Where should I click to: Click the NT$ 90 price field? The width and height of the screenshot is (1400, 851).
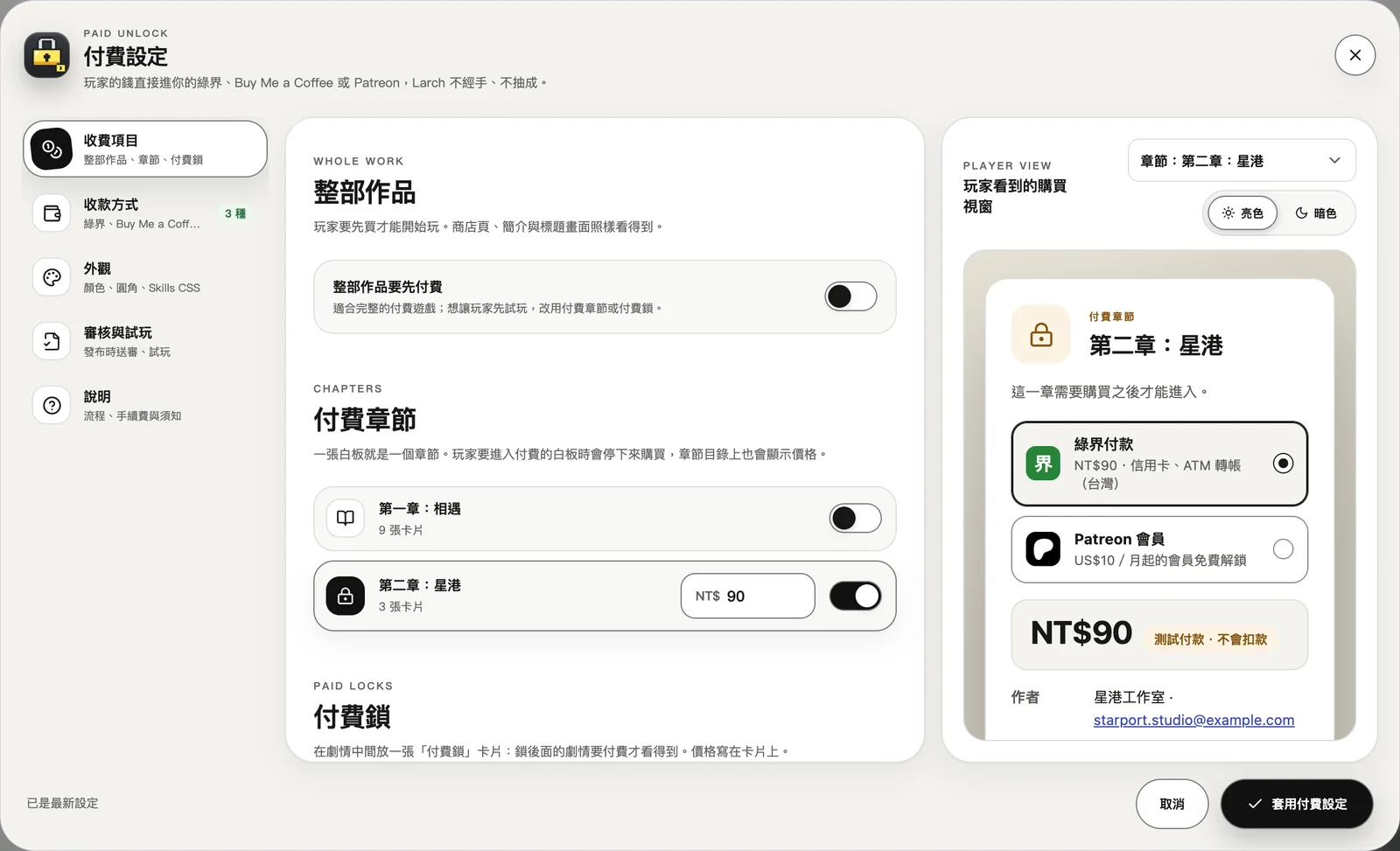[747, 596]
